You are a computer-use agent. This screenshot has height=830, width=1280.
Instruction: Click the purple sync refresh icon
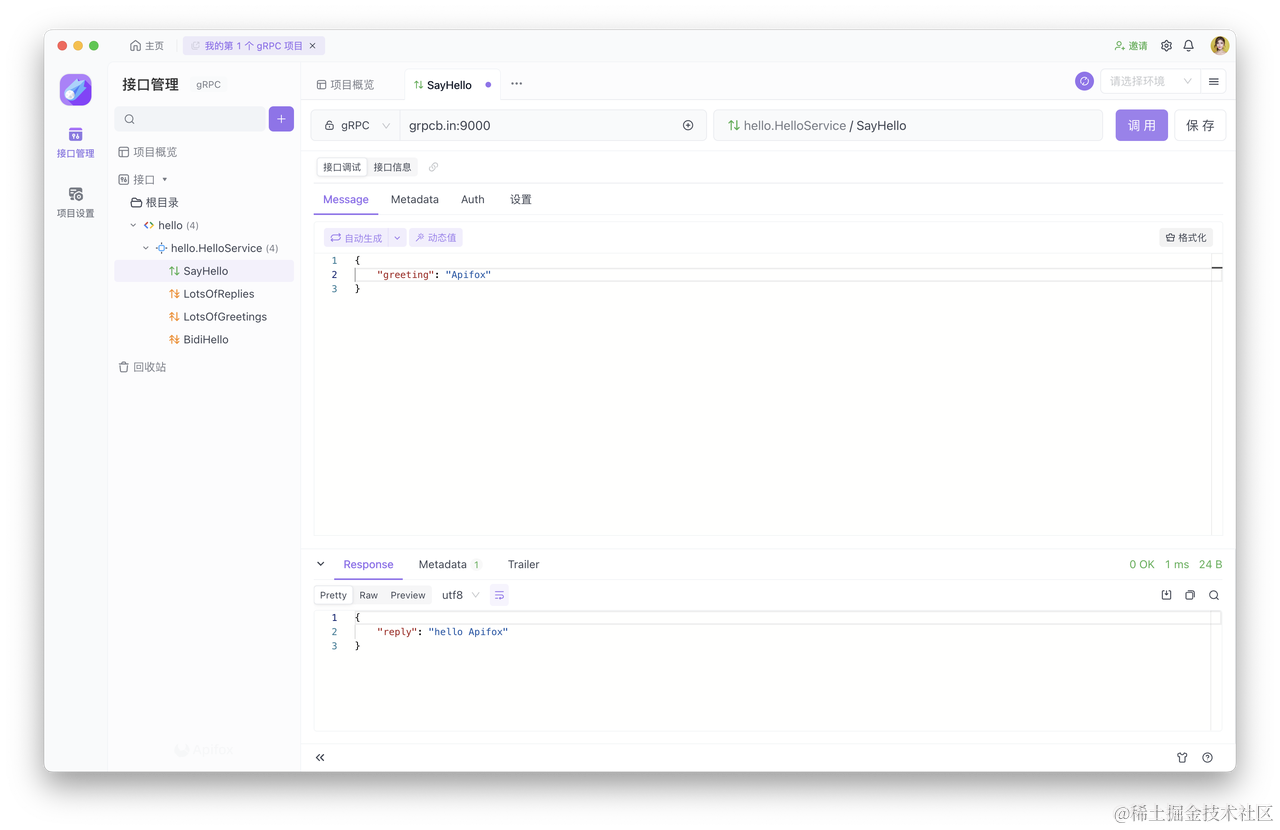[x=1084, y=81]
